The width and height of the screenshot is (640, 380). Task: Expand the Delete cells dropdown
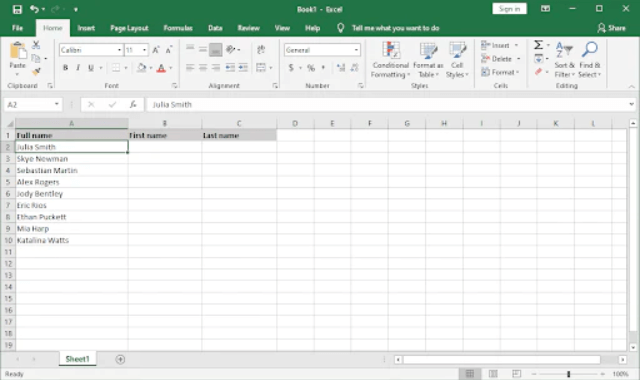coord(518,59)
